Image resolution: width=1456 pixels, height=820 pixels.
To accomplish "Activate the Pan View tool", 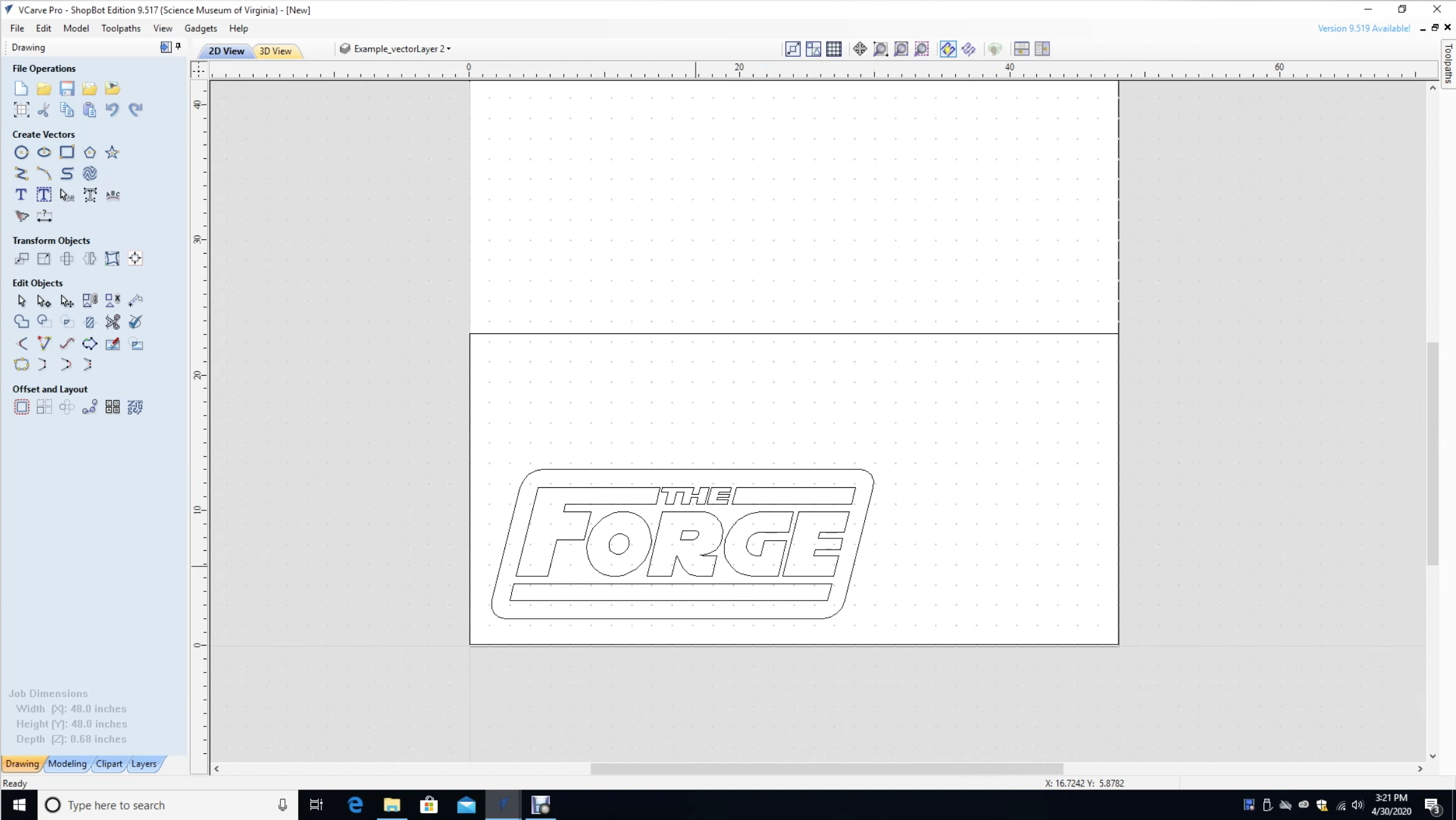I will tap(859, 49).
